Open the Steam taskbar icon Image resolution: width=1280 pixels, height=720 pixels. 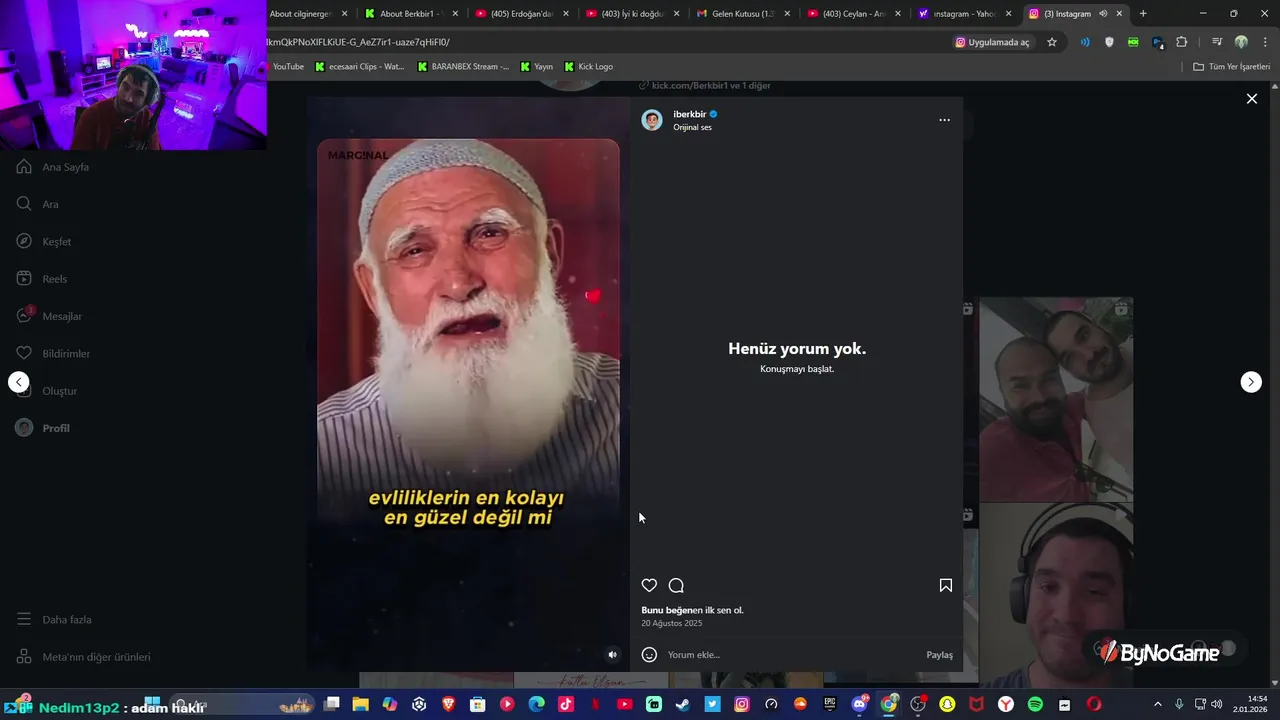(683, 704)
